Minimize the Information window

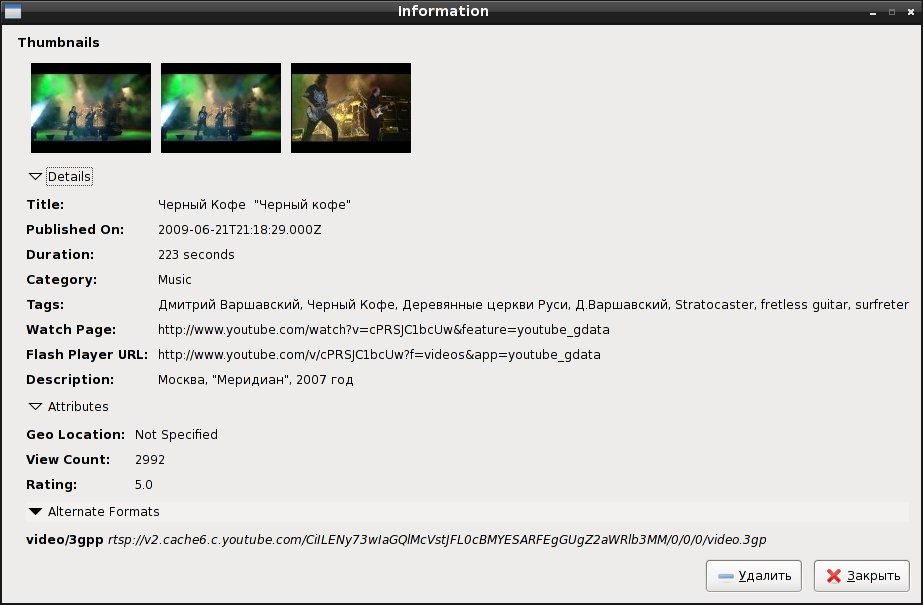tap(873, 12)
